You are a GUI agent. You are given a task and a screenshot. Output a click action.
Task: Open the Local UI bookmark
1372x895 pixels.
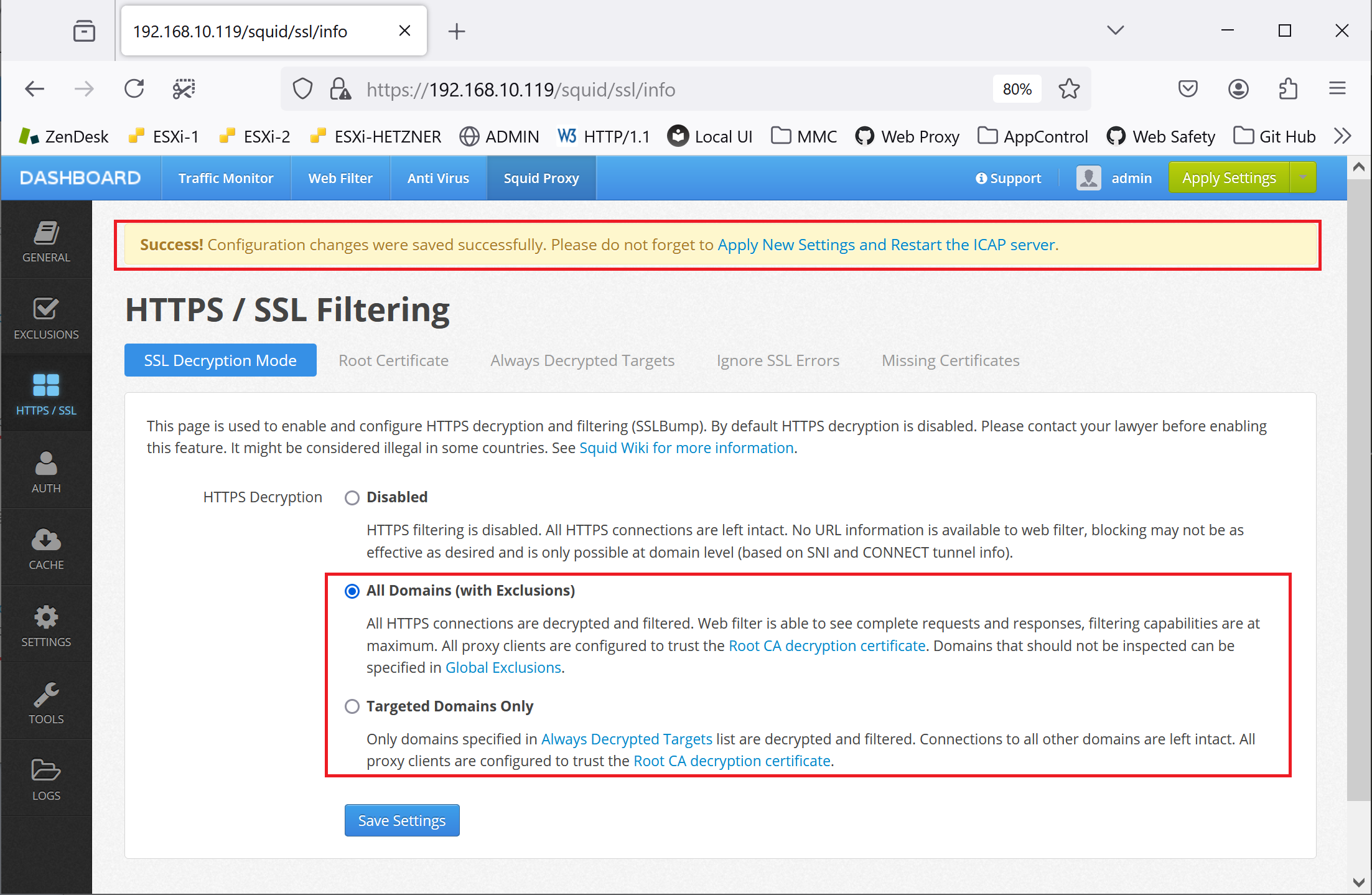709,136
